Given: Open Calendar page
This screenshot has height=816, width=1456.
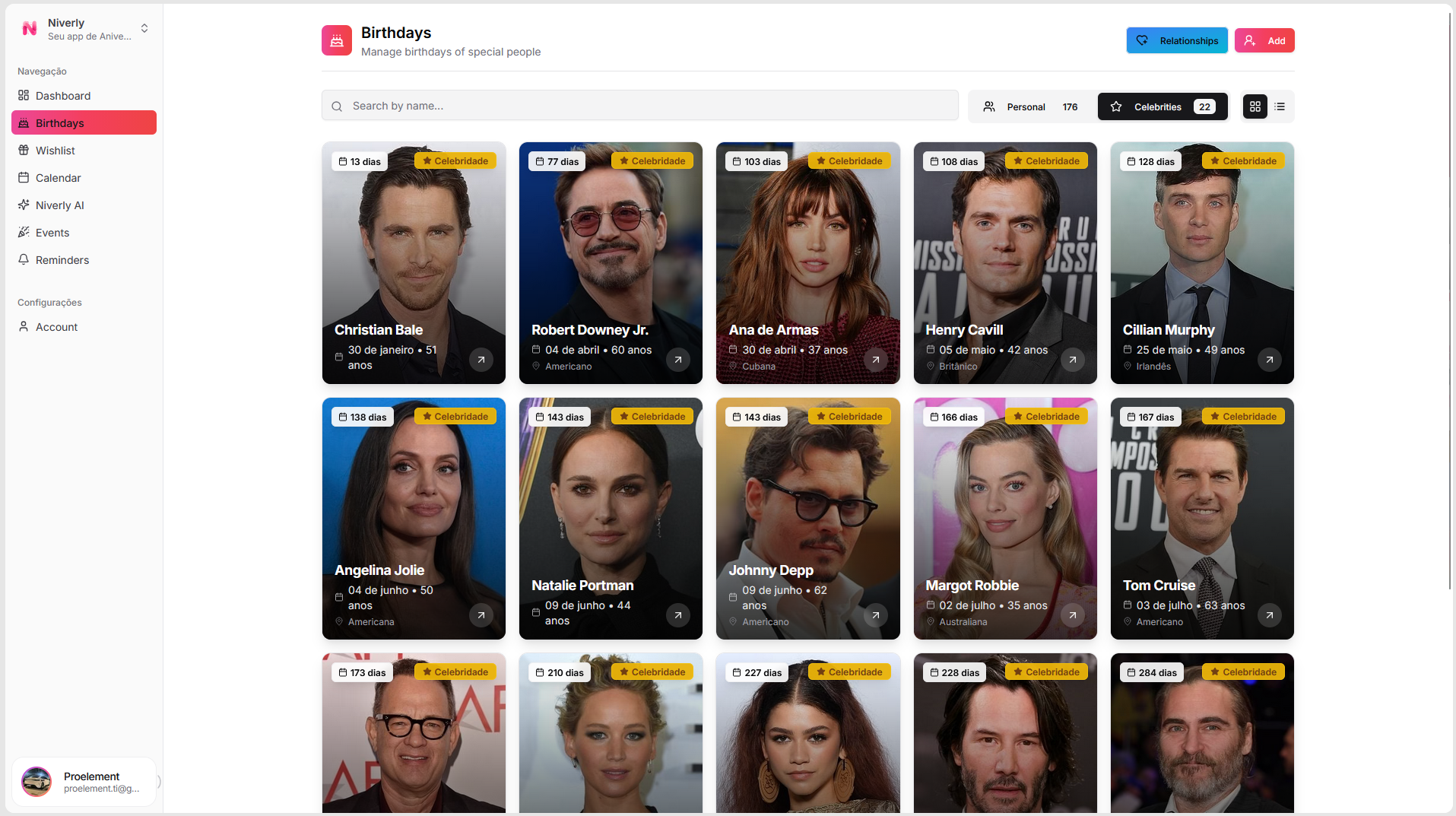Looking at the screenshot, I should tap(84, 178).
